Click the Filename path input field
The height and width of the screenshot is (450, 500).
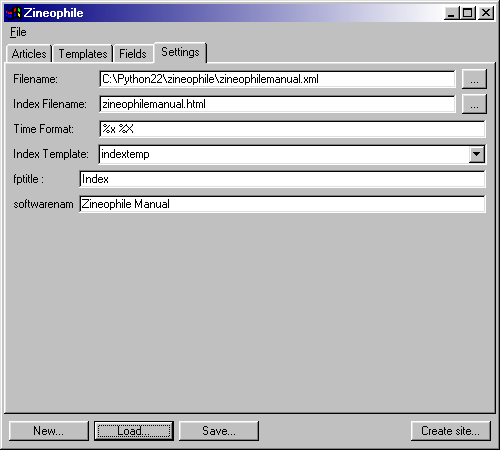pyautogui.click(x=277, y=79)
